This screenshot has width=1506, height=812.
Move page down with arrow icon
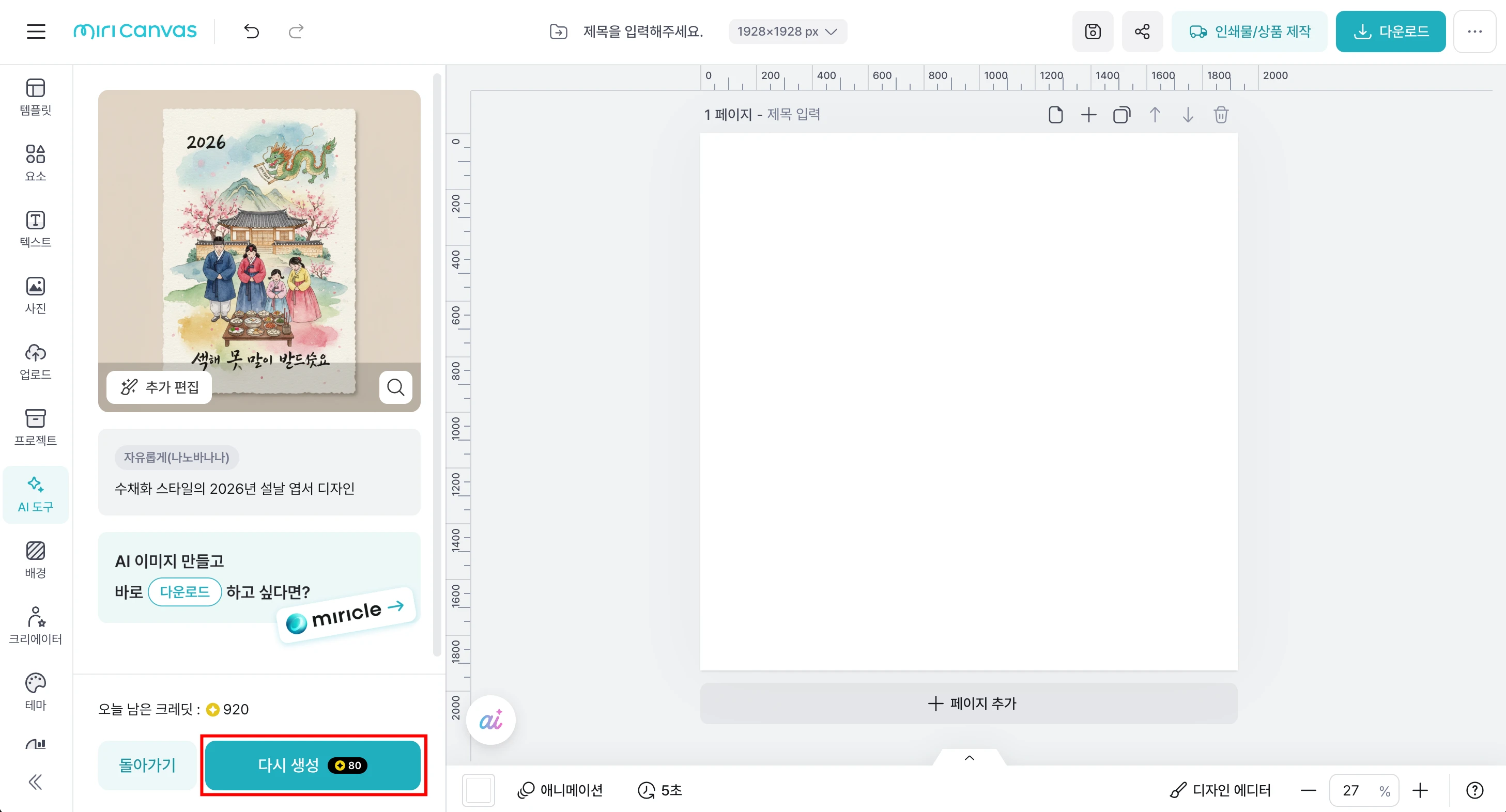click(1187, 115)
